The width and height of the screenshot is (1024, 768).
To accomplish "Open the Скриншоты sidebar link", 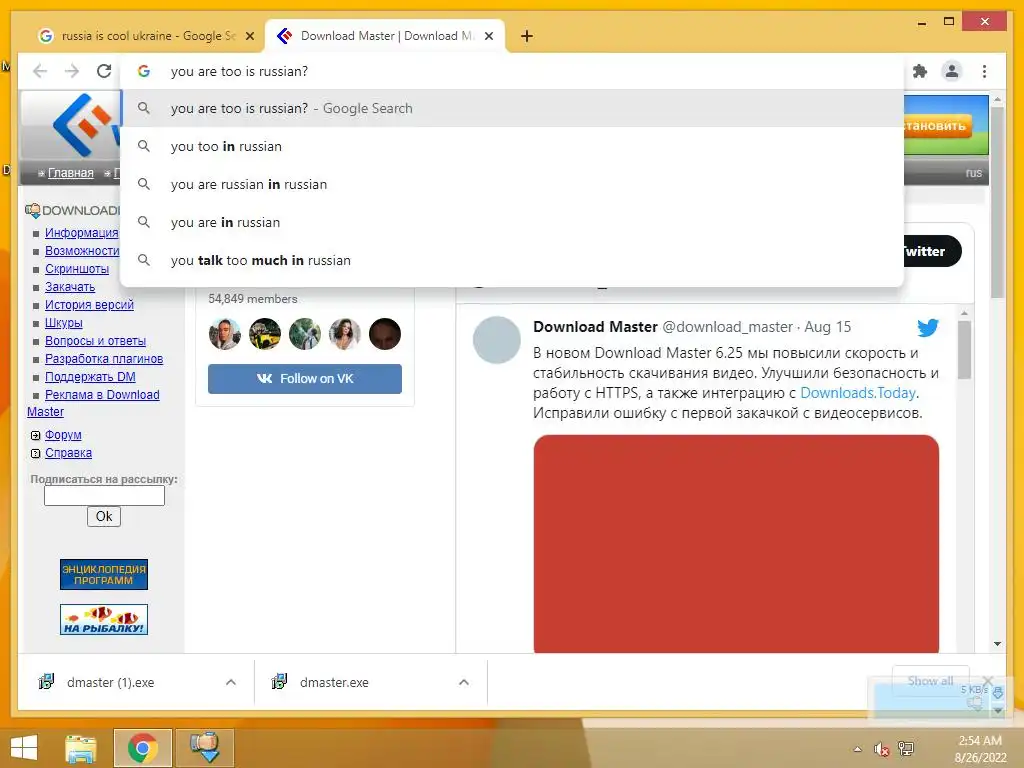I will tap(76, 268).
